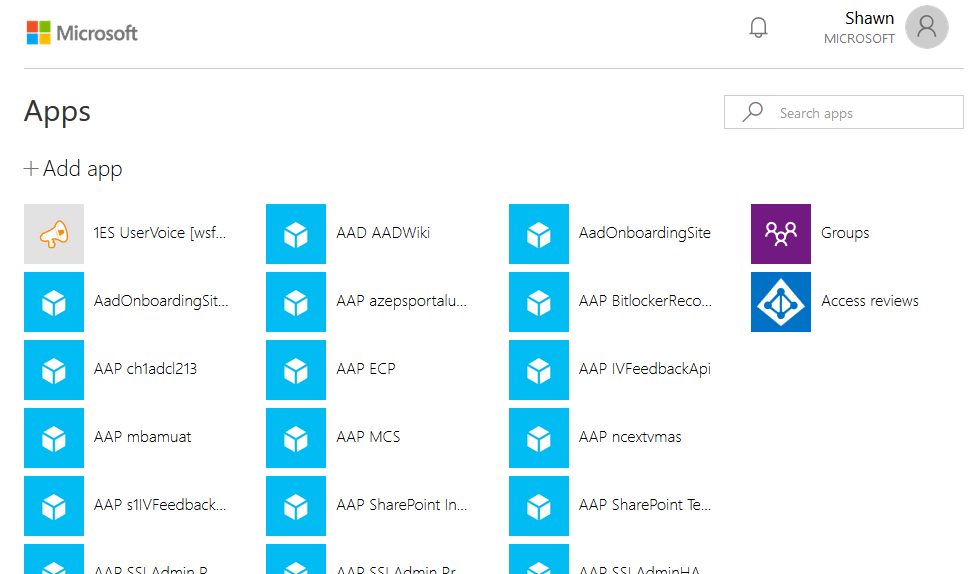Click the Add app button
975x574 pixels.
pos(73,169)
